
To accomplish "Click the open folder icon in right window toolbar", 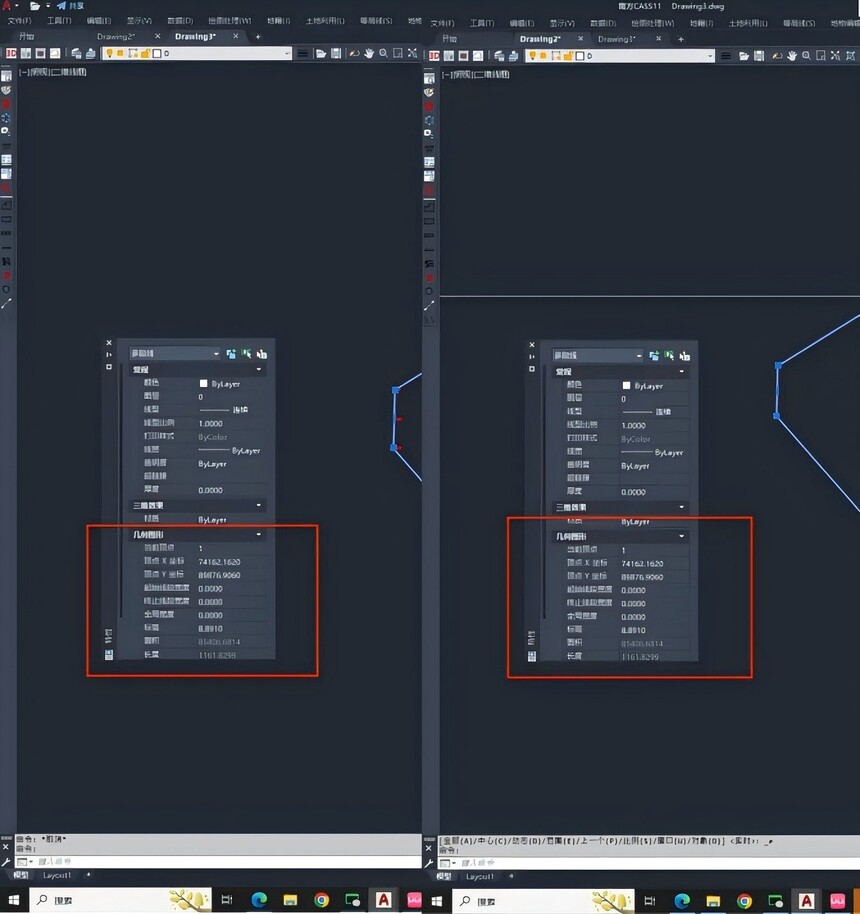I will pos(743,56).
